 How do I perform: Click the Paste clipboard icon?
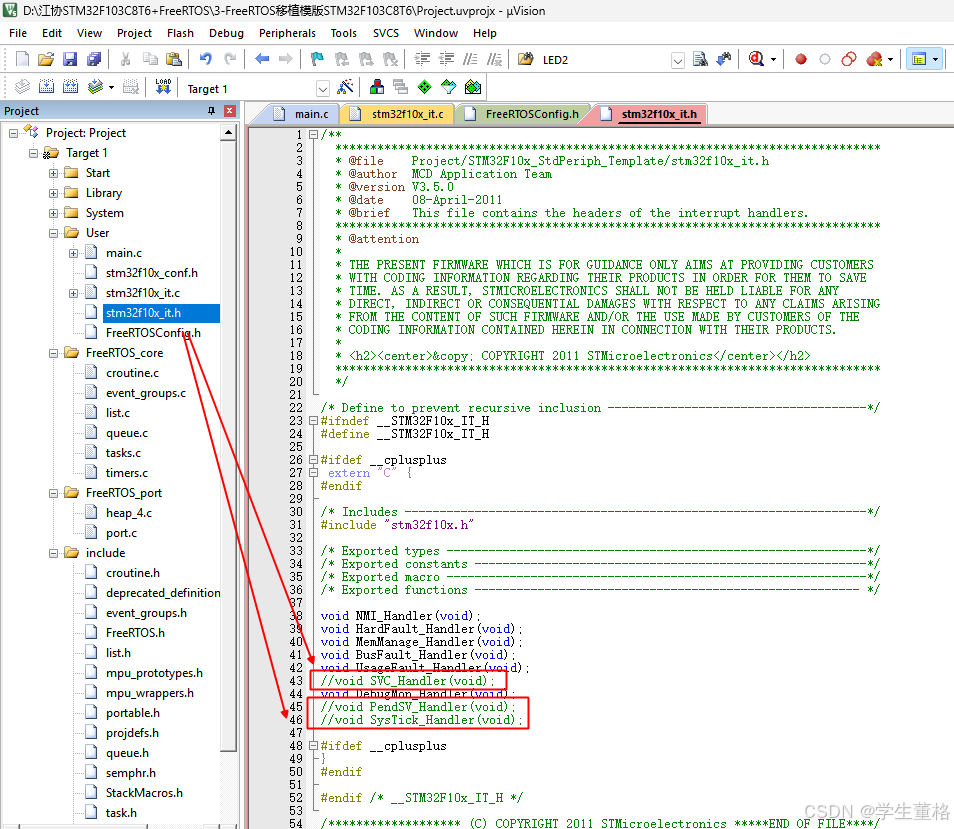[x=174, y=59]
